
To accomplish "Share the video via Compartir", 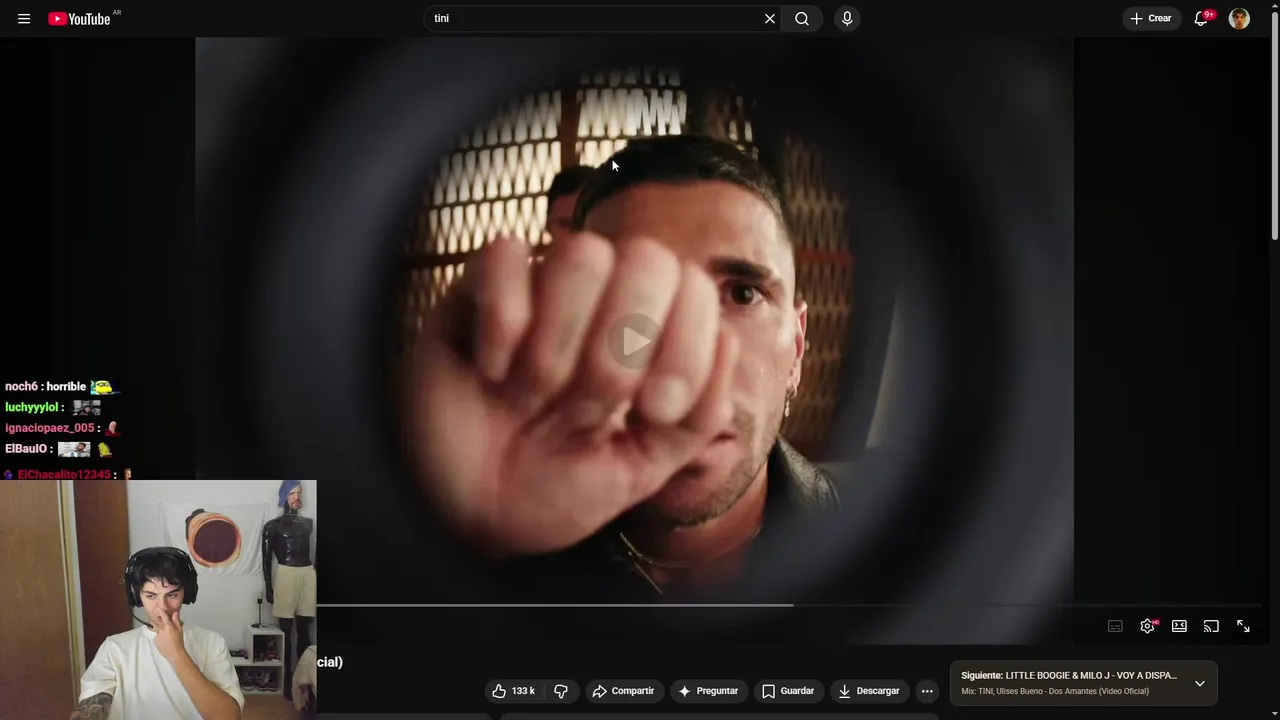I will tap(623, 691).
